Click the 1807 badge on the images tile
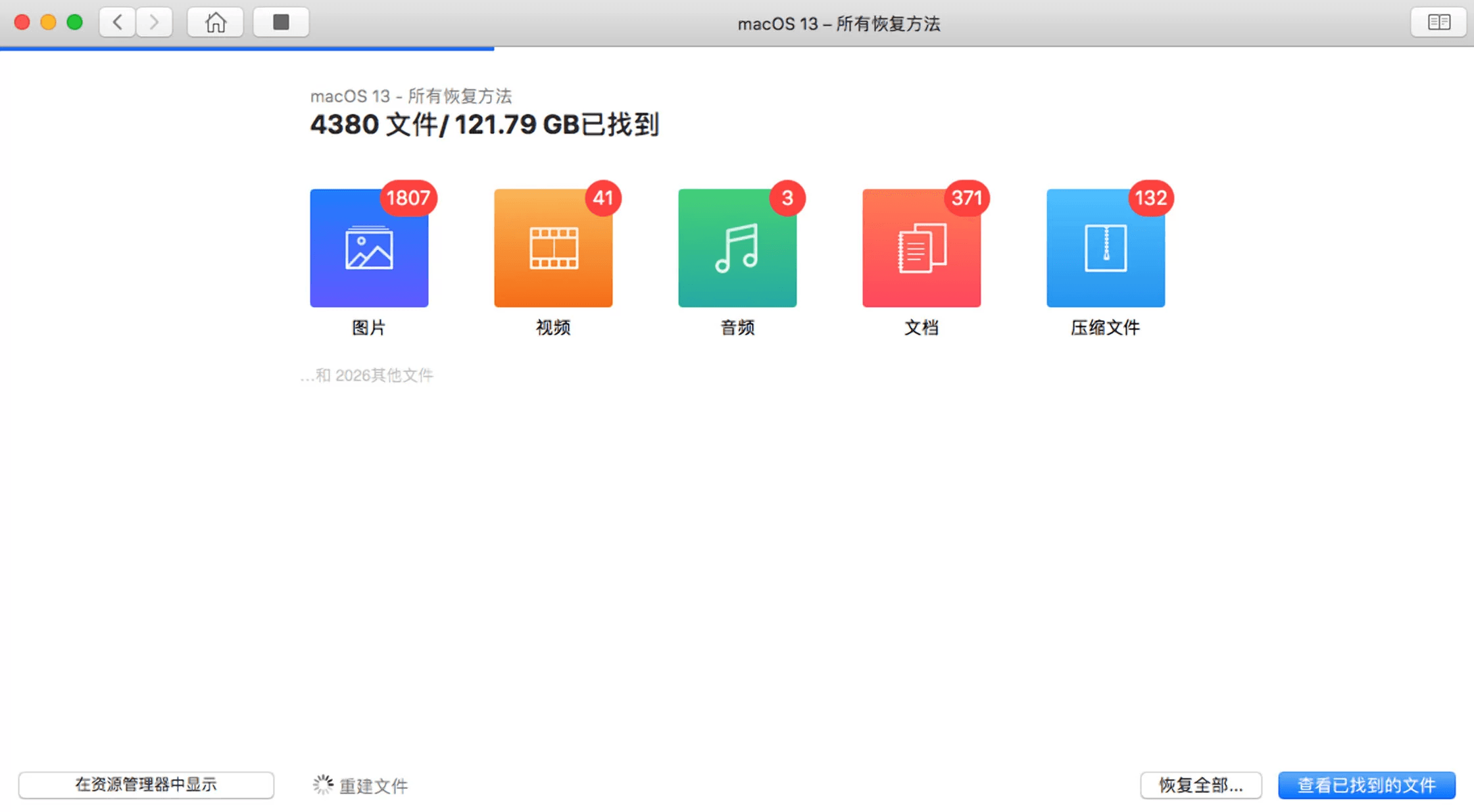Viewport: 1474px width, 812px height. click(408, 197)
